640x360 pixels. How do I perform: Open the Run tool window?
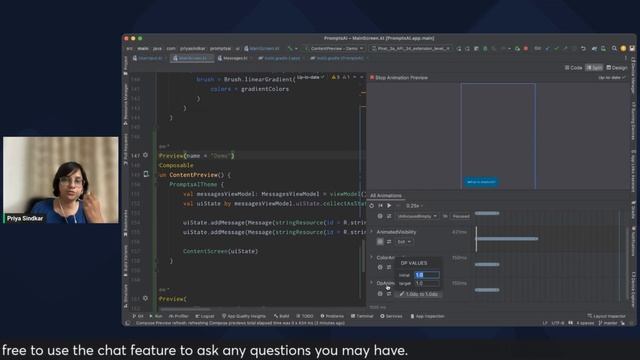156,316
